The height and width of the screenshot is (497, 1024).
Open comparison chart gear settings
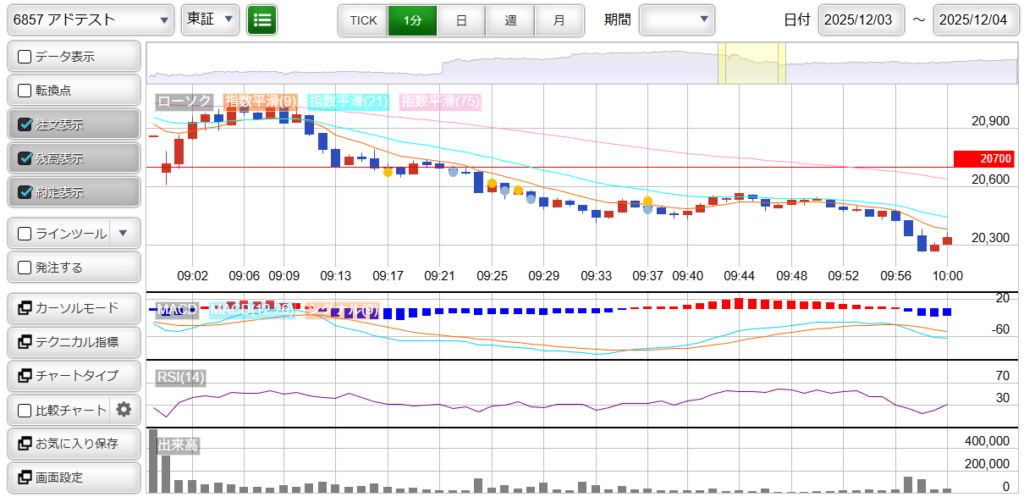click(124, 409)
